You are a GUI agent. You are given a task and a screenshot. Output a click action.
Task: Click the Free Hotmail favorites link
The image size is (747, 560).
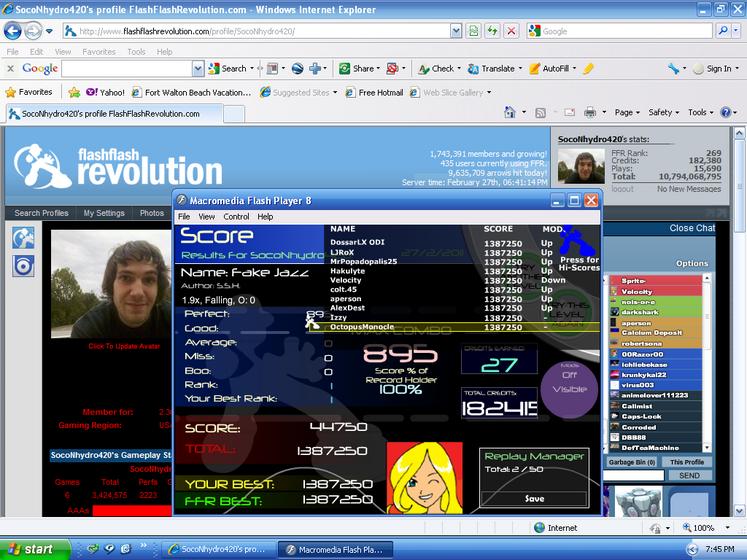click(x=374, y=92)
